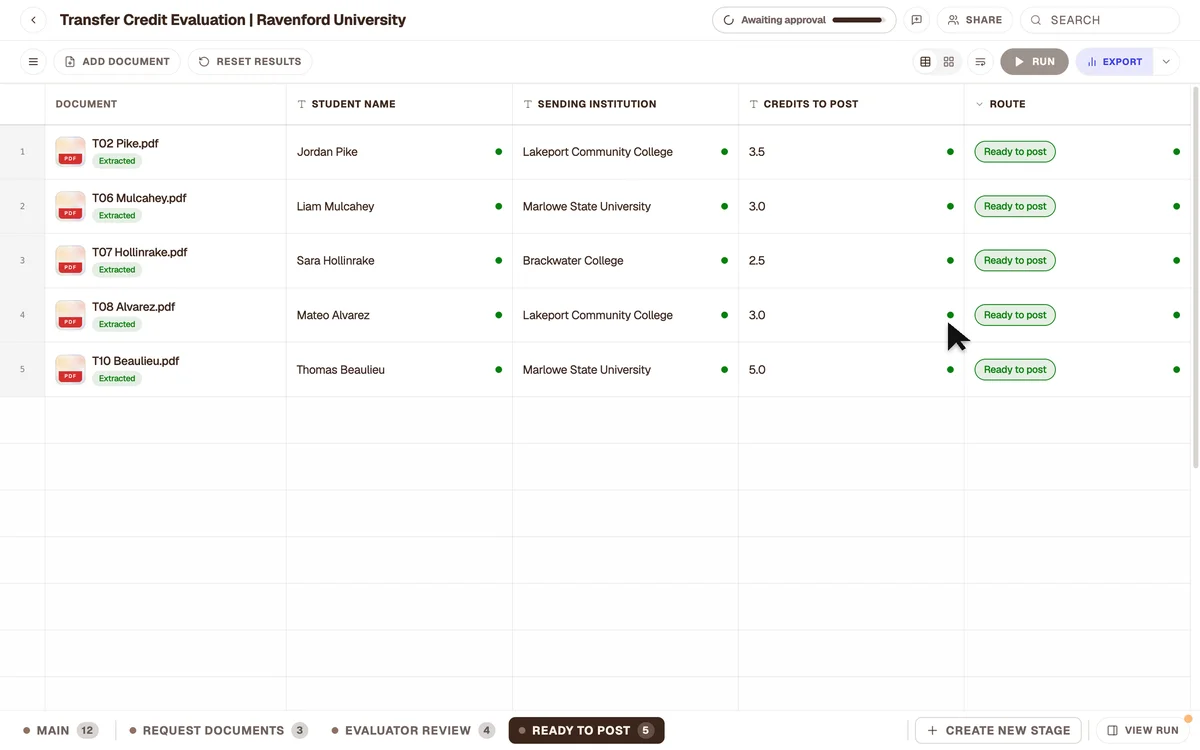Switch to table view layout
This screenshot has height=750, width=1200.
925,62
